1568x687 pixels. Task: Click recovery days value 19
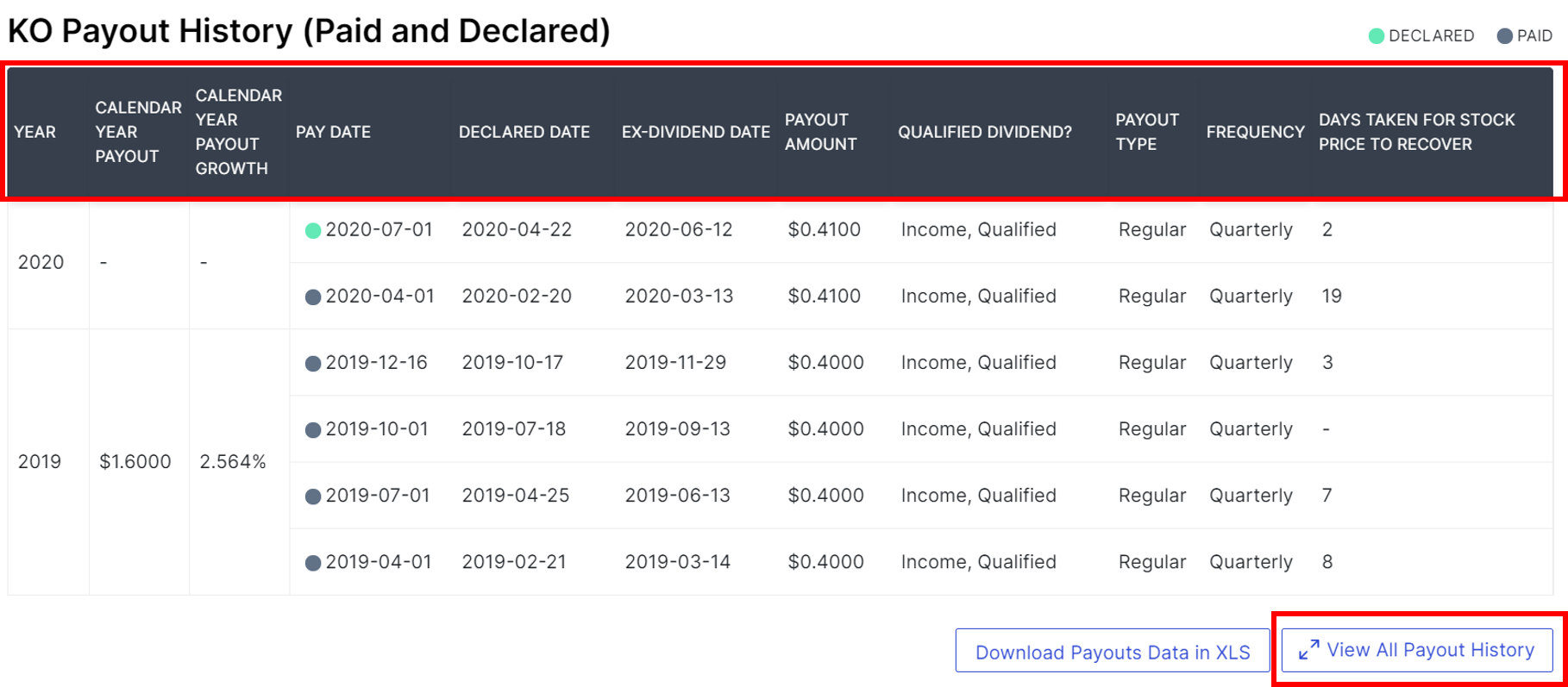pyautogui.click(x=1332, y=296)
